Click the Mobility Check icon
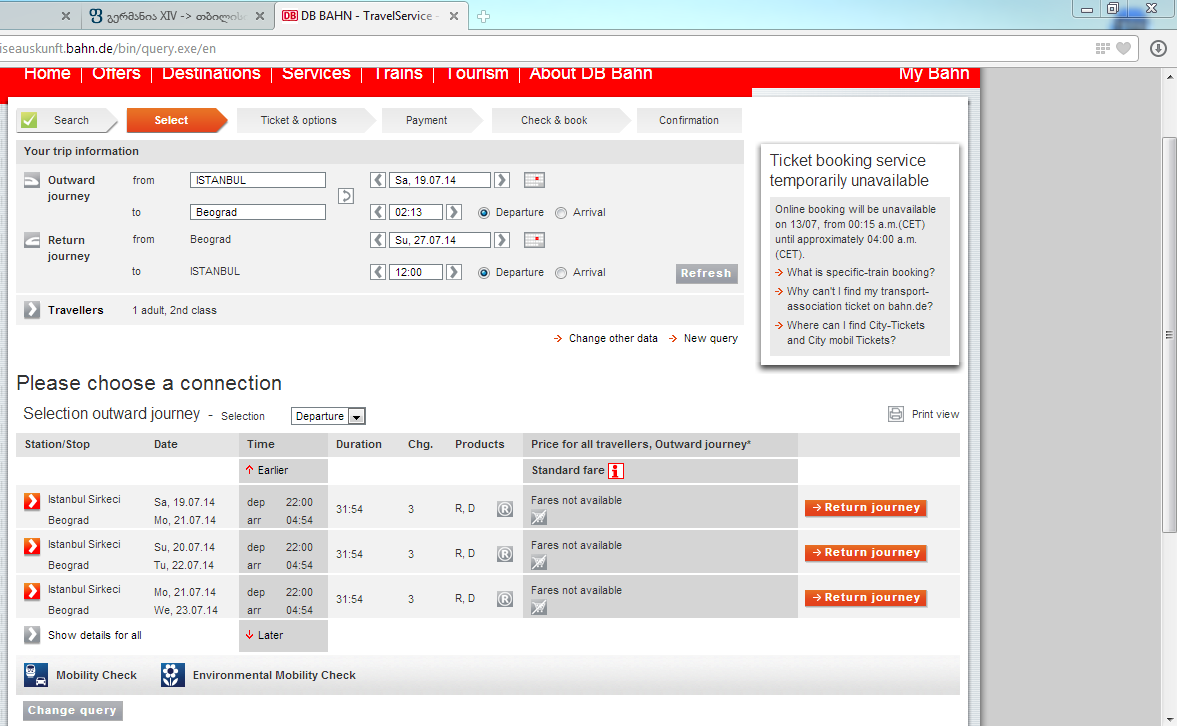The image size is (1177, 726). (x=35, y=675)
